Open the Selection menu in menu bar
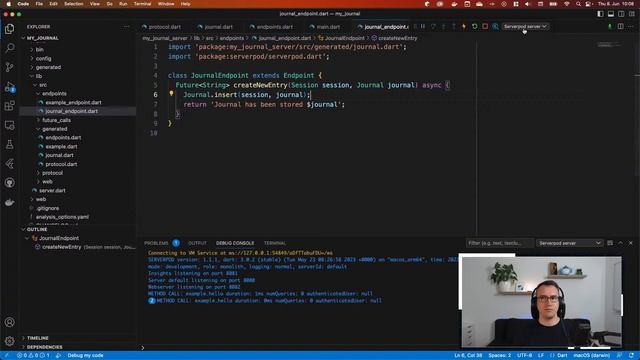 pyautogui.click(x=73, y=4)
